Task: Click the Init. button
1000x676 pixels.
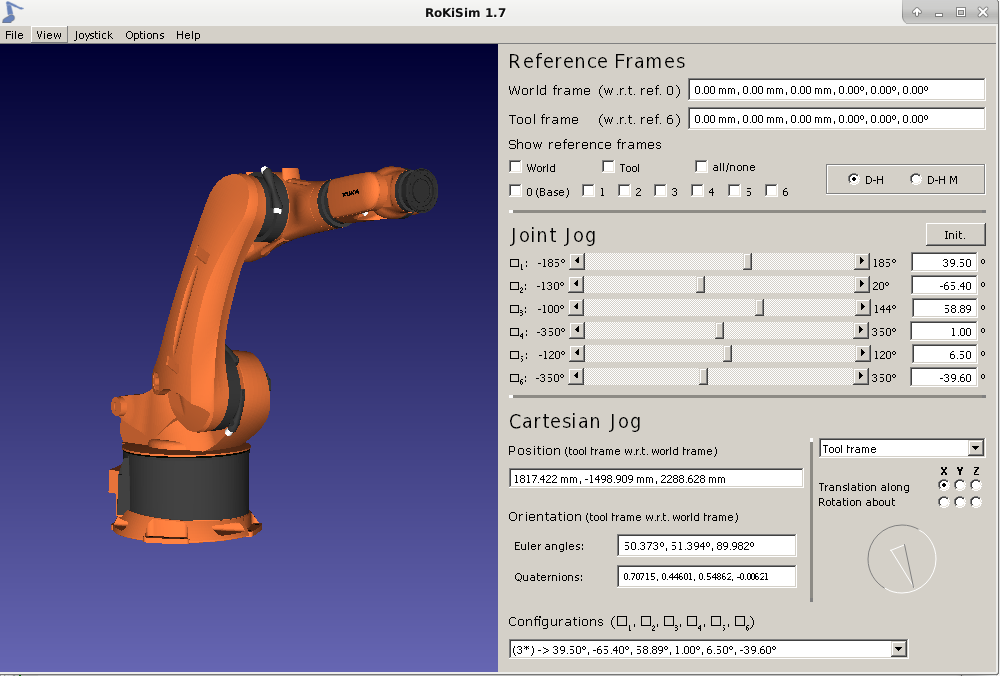Action: tap(955, 235)
